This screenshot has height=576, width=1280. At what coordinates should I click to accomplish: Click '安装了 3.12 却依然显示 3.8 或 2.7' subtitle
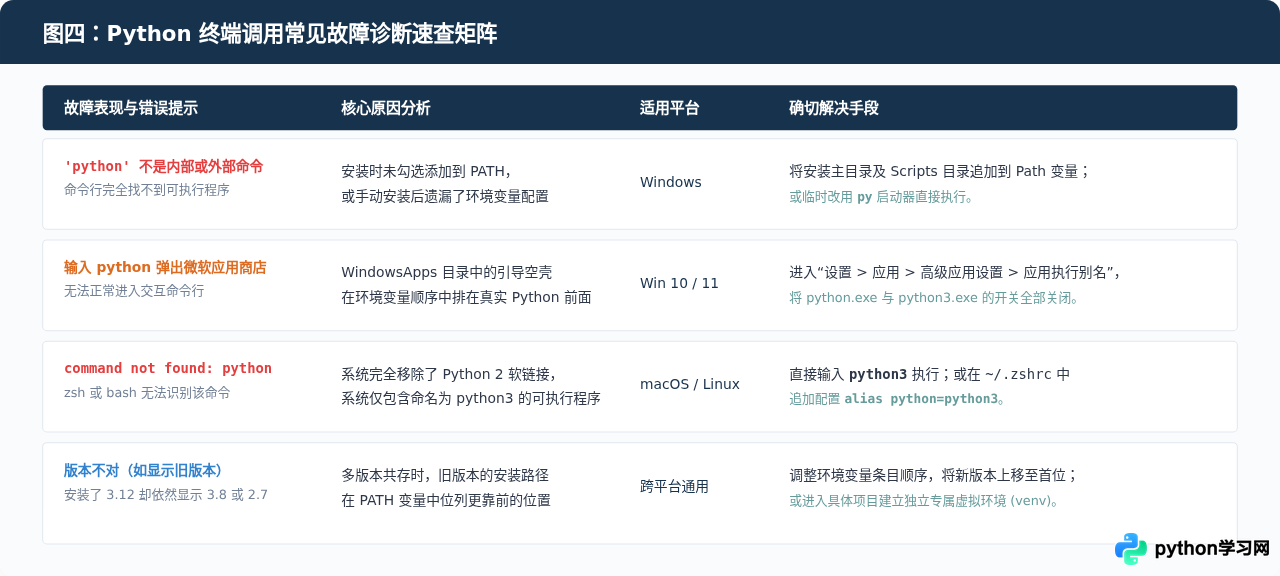click(166, 494)
